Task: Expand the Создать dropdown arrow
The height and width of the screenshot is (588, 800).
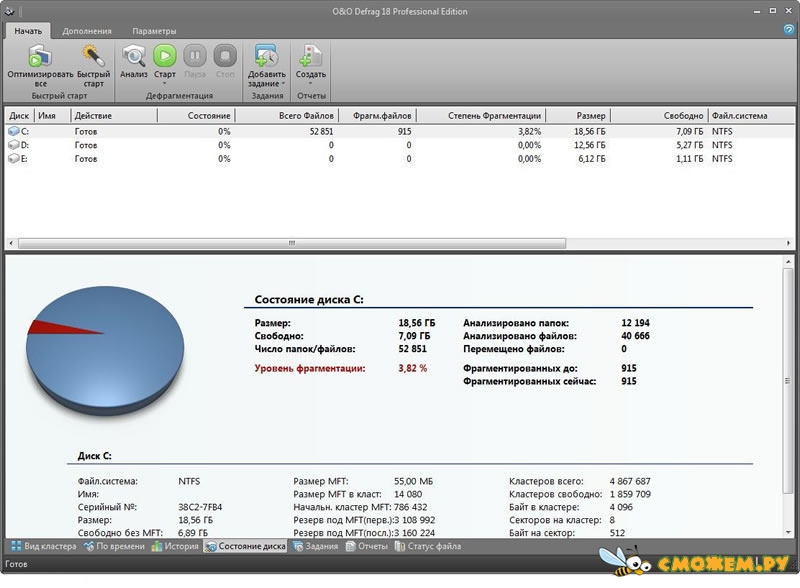Action: click(x=310, y=84)
